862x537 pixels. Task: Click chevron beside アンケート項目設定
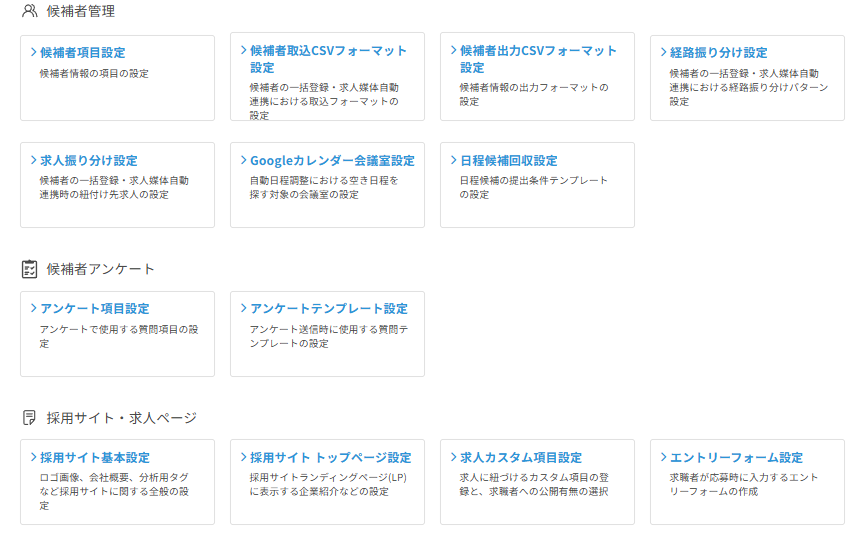(33, 308)
